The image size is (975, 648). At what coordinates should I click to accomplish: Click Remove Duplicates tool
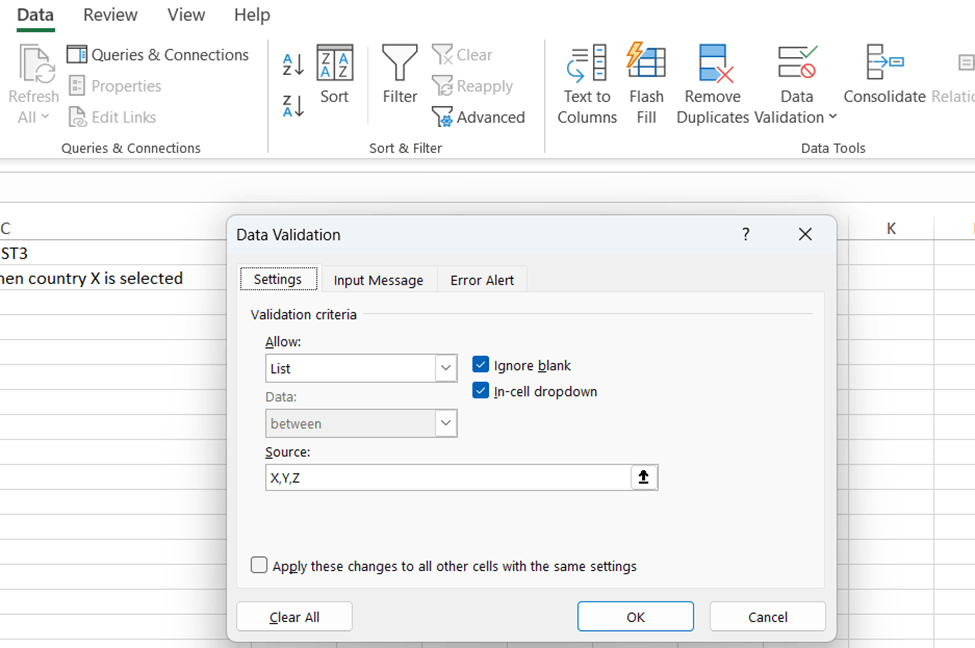[713, 85]
